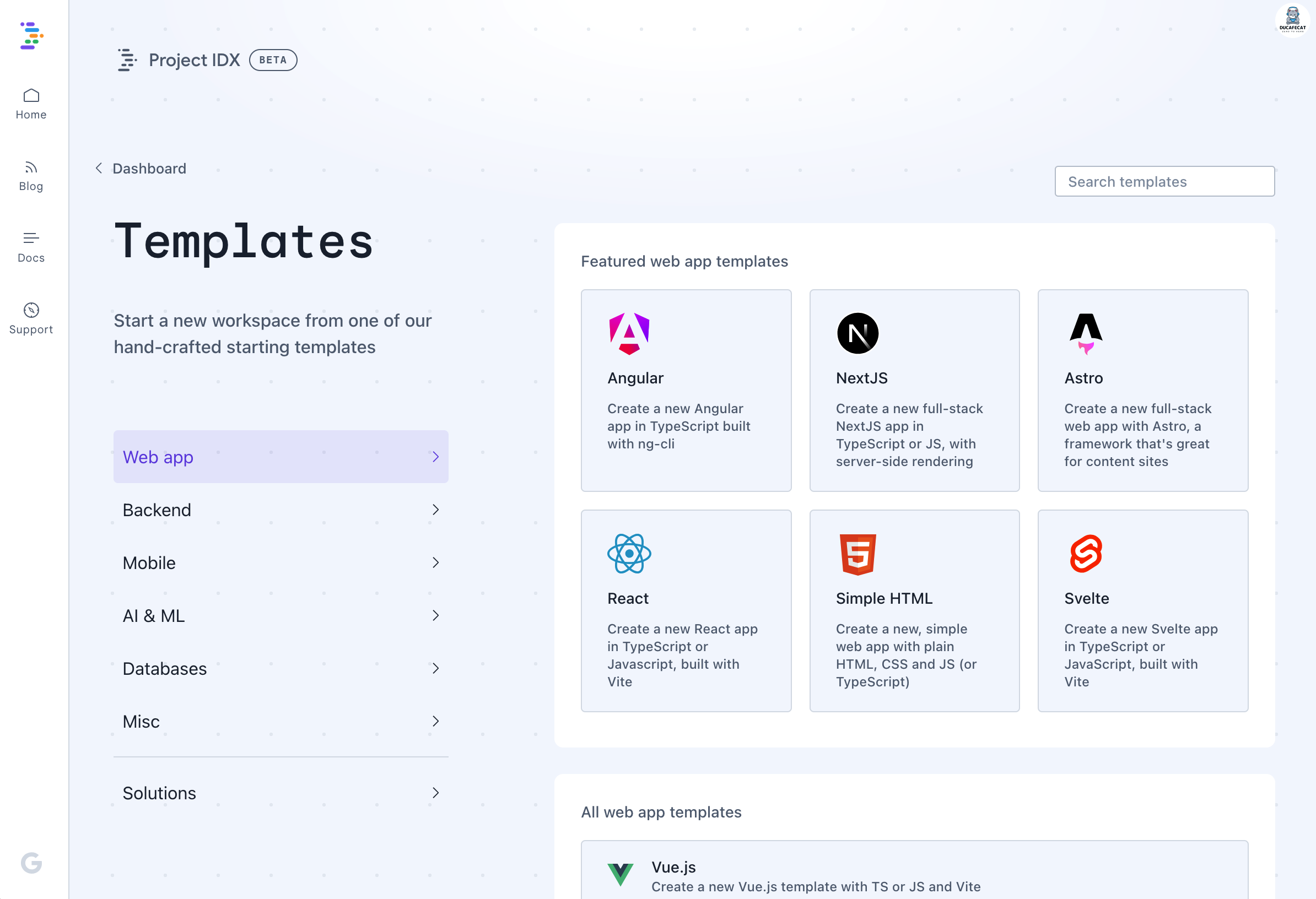Open the Docs sidebar icon
Viewport: 1316px width, 899px height.
[x=31, y=239]
